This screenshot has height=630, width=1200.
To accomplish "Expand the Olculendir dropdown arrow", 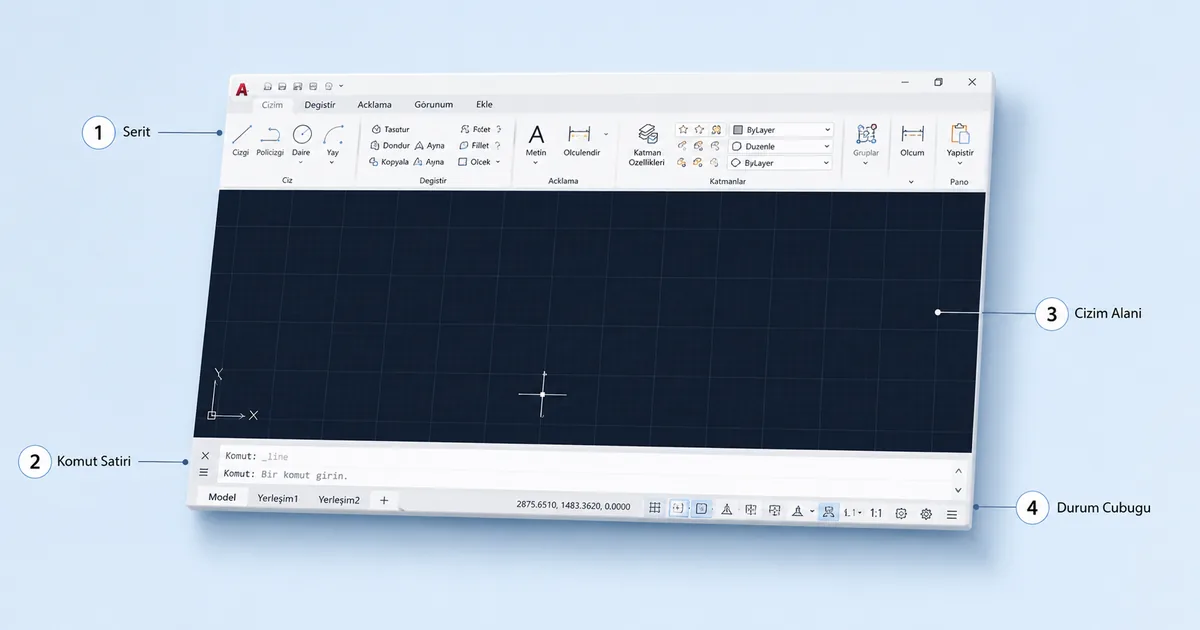I will pos(606,133).
